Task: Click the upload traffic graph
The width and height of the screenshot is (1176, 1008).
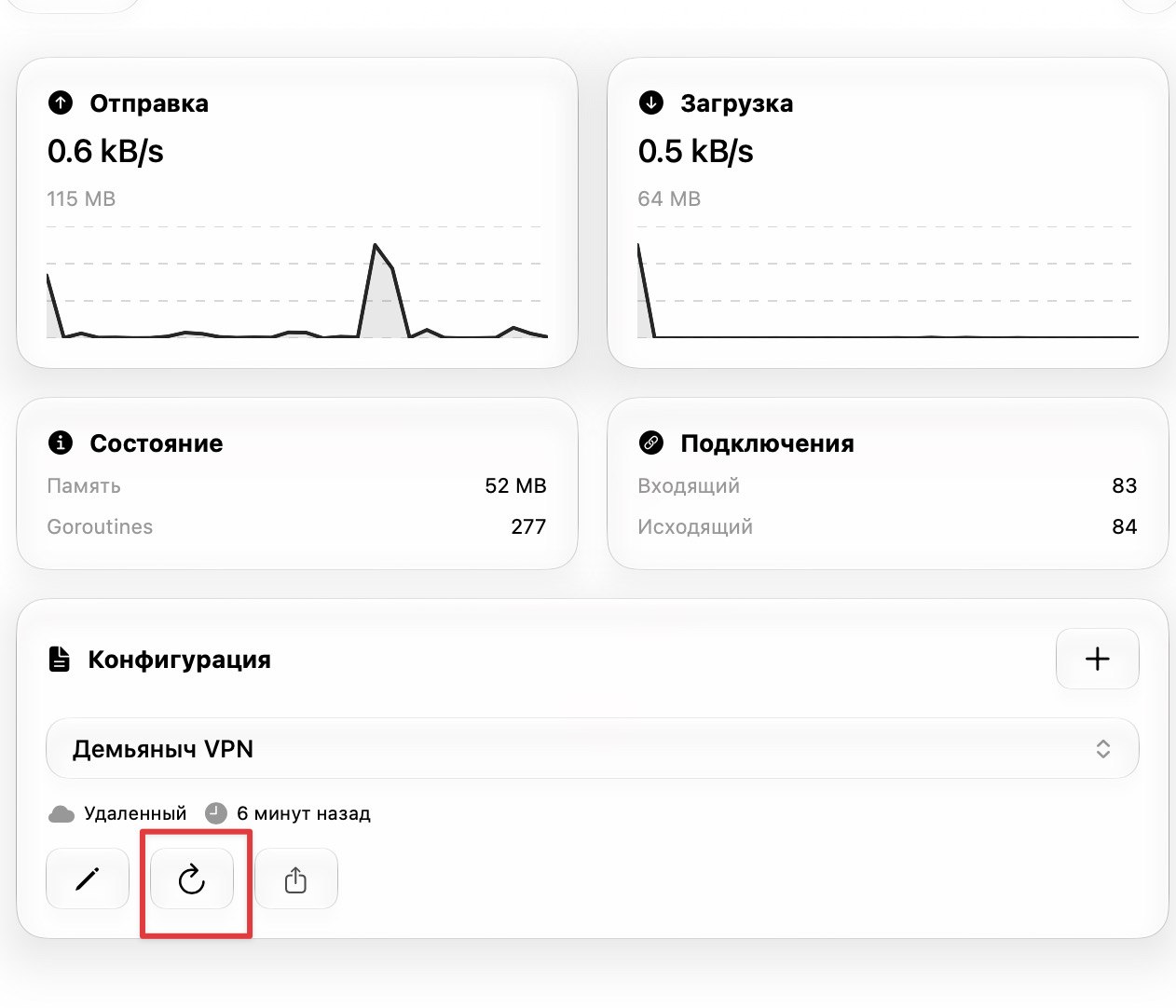Action: [297, 281]
